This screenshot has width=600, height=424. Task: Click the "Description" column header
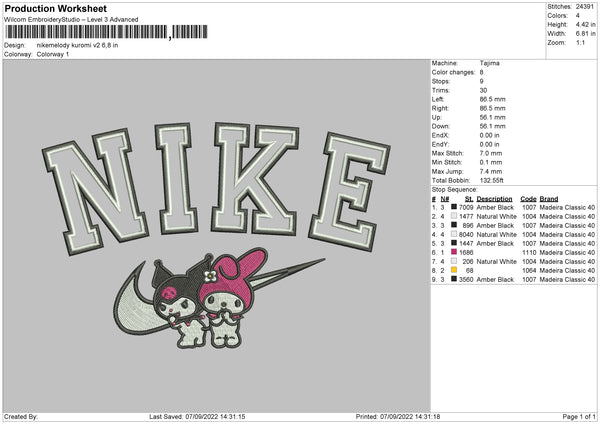[x=494, y=199]
